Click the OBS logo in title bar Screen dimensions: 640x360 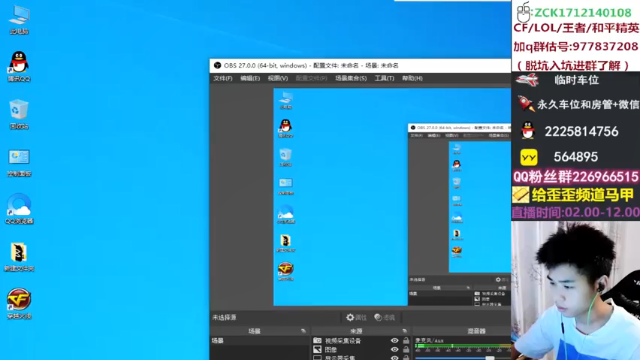click(218, 65)
